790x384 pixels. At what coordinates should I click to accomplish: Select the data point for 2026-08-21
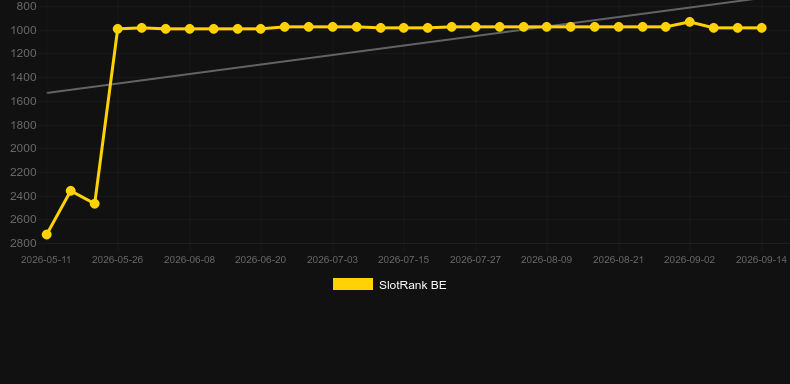click(x=618, y=27)
